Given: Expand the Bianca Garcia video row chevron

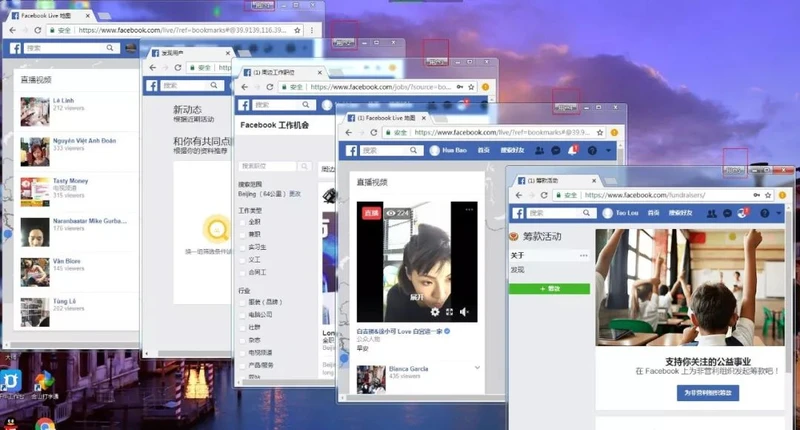Looking at the screenshot, I should click(477, 367).
